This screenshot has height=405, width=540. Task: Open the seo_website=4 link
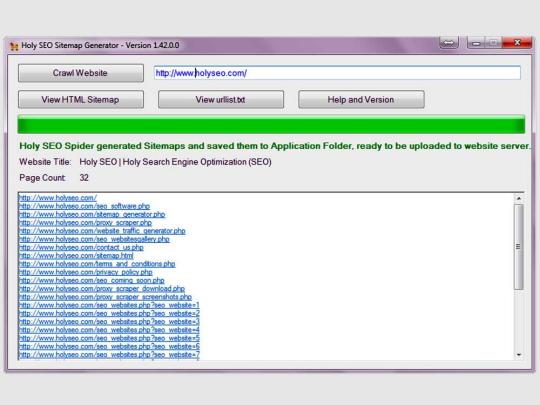[x=109, y=330]
